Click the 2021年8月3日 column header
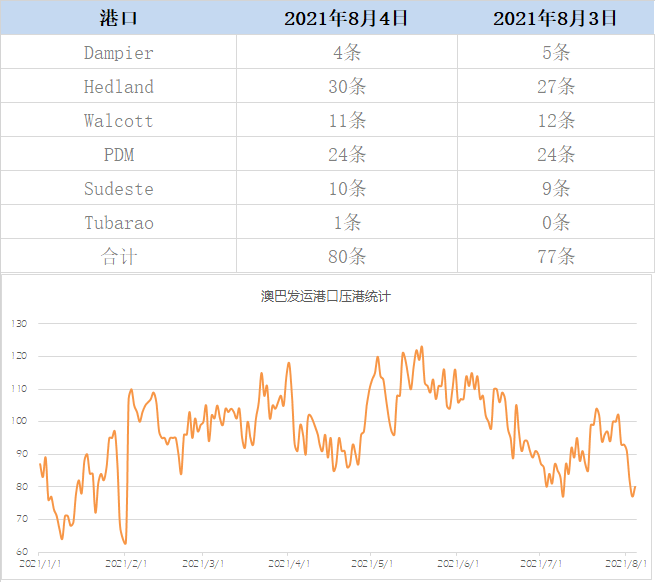Image resolution: width=655 pixels, height=582 pixels. (555, 18)
